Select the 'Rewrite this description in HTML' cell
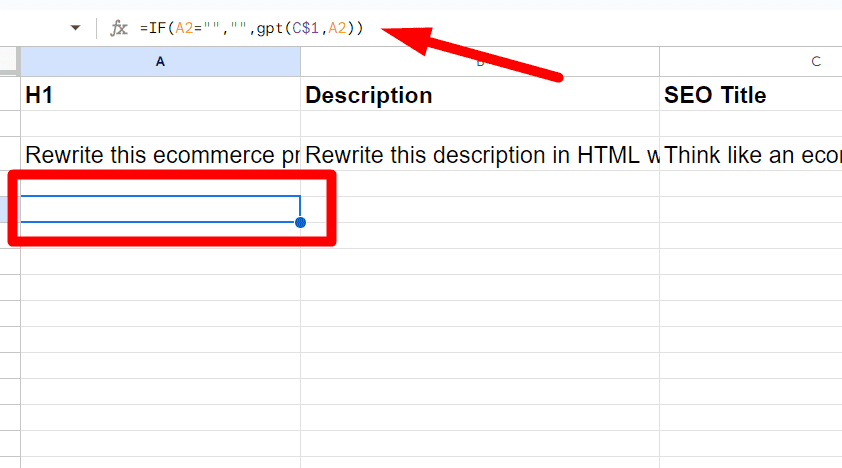This screenshot has height=468, width=842. pos(480,155)
